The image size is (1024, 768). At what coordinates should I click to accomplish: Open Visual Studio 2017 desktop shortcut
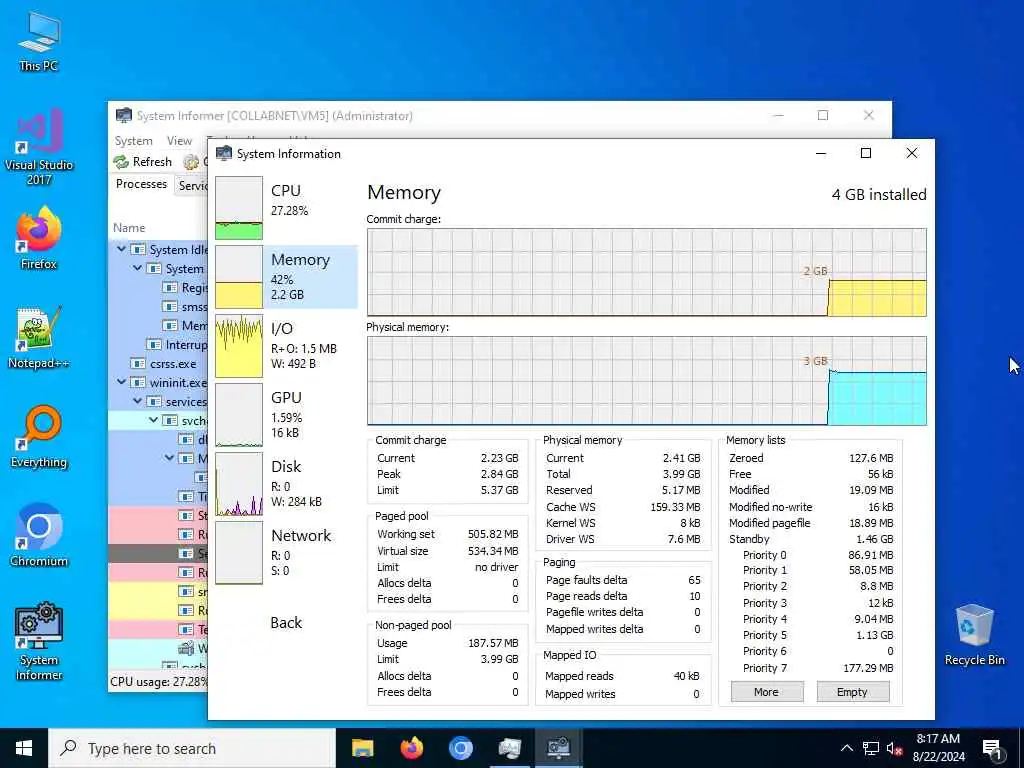coord(39,146)
